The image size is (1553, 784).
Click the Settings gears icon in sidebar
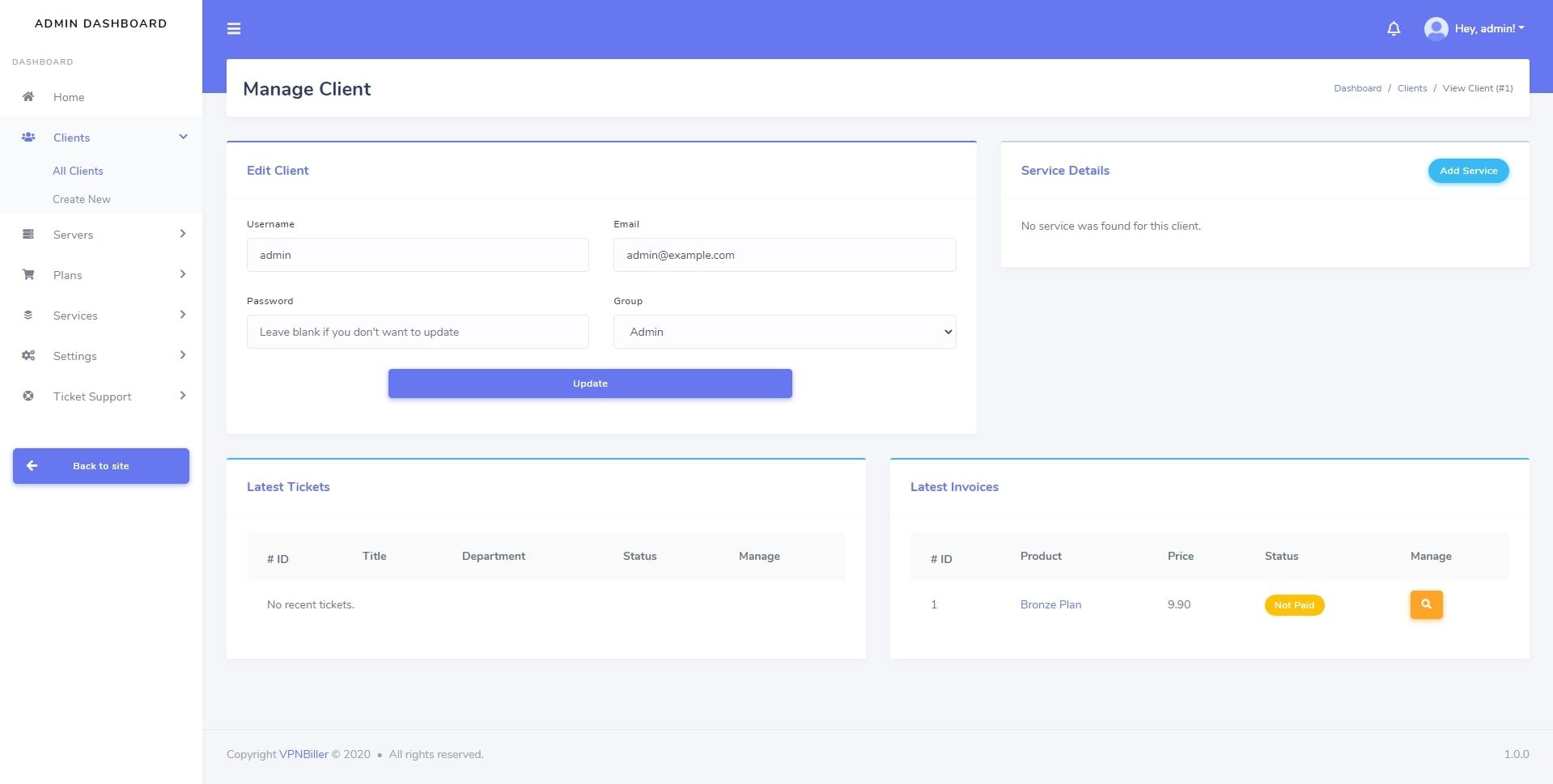[x=28, y=356]
